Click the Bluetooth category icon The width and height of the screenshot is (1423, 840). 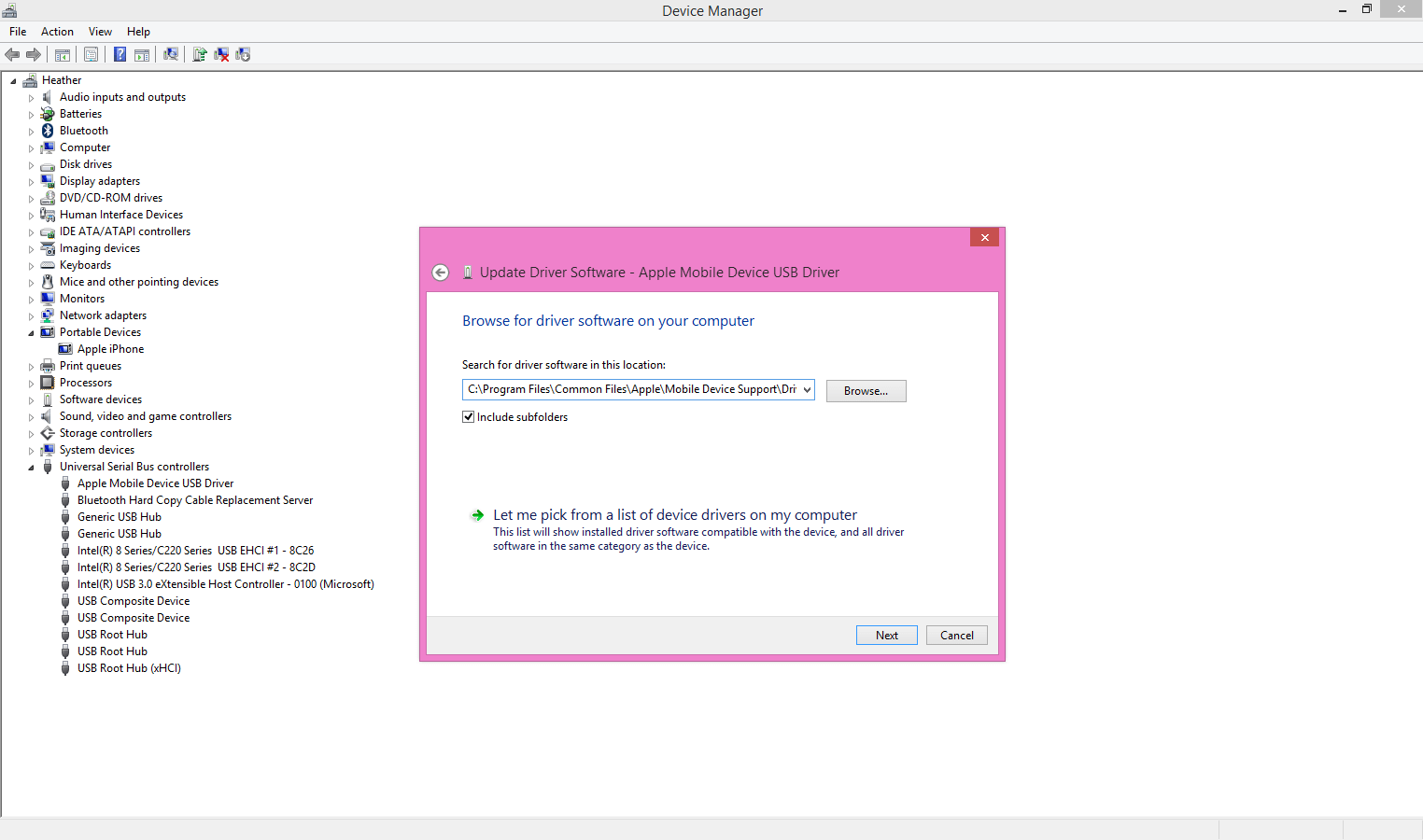coord(48,131)
